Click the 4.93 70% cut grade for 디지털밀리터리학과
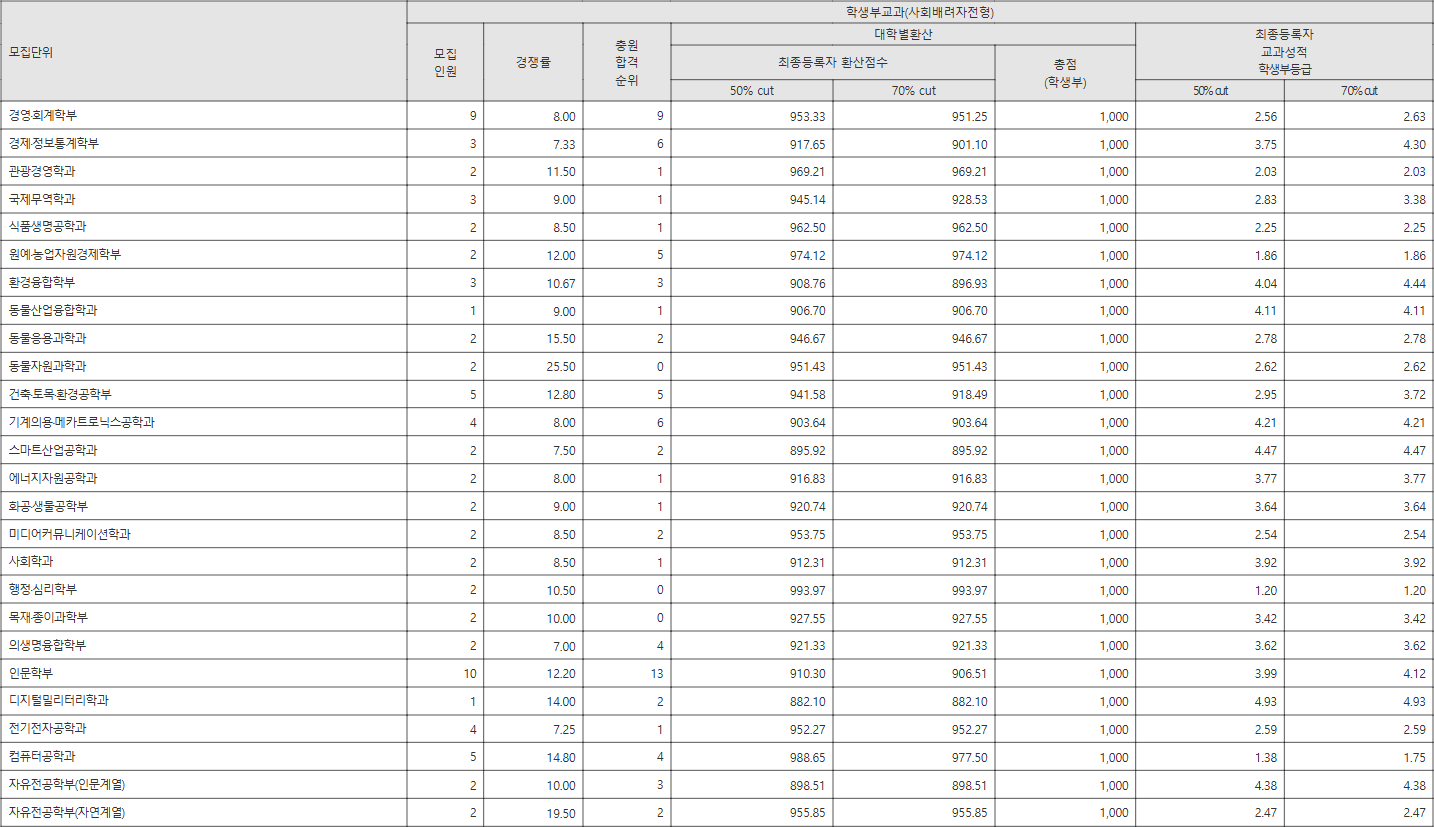Image resolution: width=1434 pixels, height=827 pixels. click(1413, 702)
